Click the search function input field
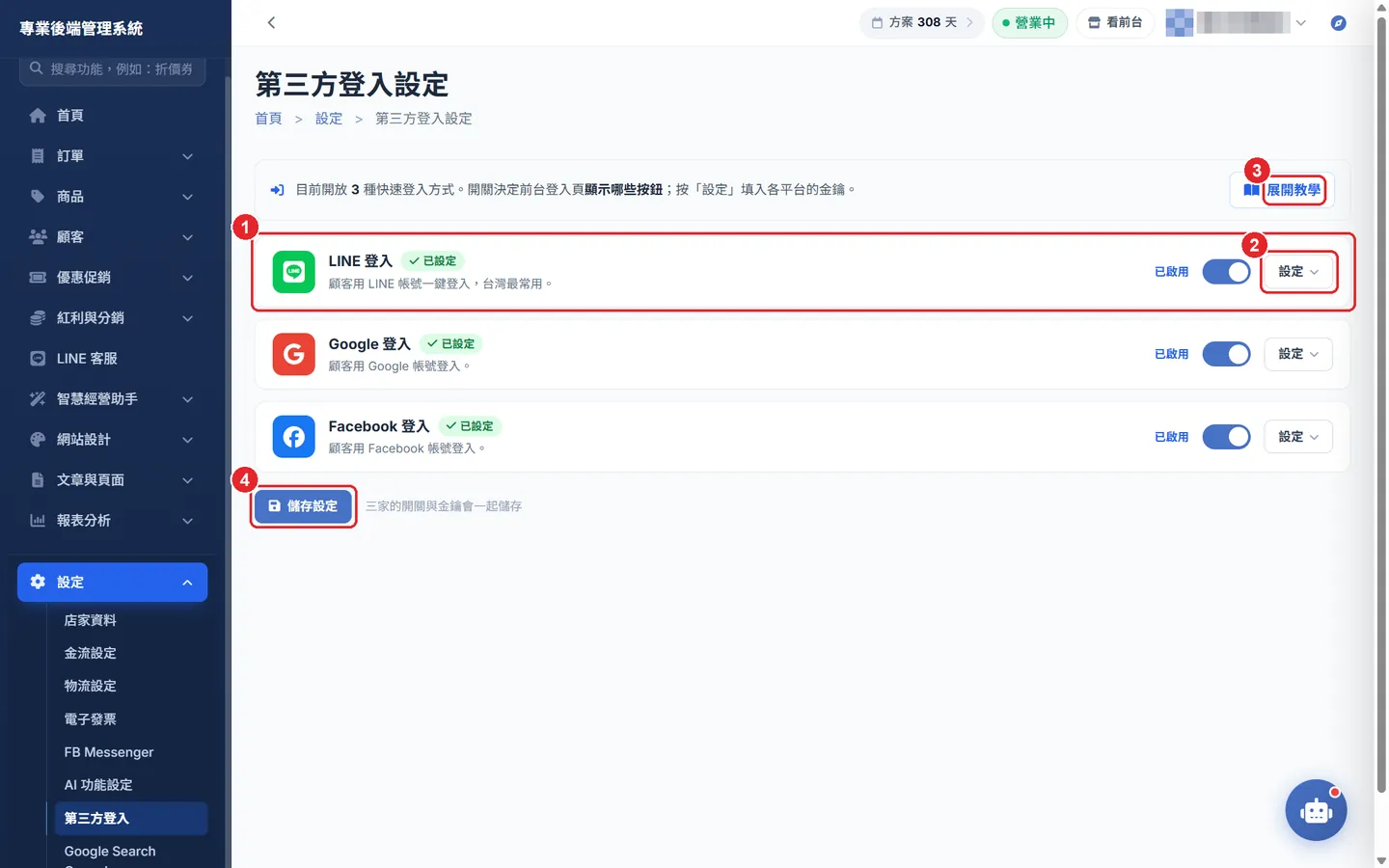 pyautogui.click(x=112, y=69)
